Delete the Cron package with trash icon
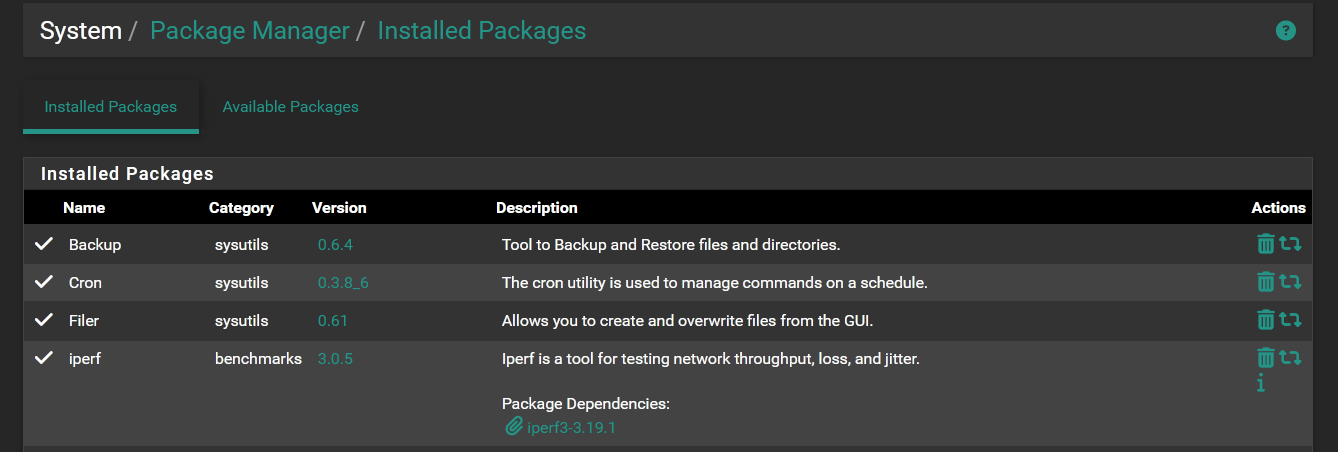1338x452 pixels. (1266, 282)
